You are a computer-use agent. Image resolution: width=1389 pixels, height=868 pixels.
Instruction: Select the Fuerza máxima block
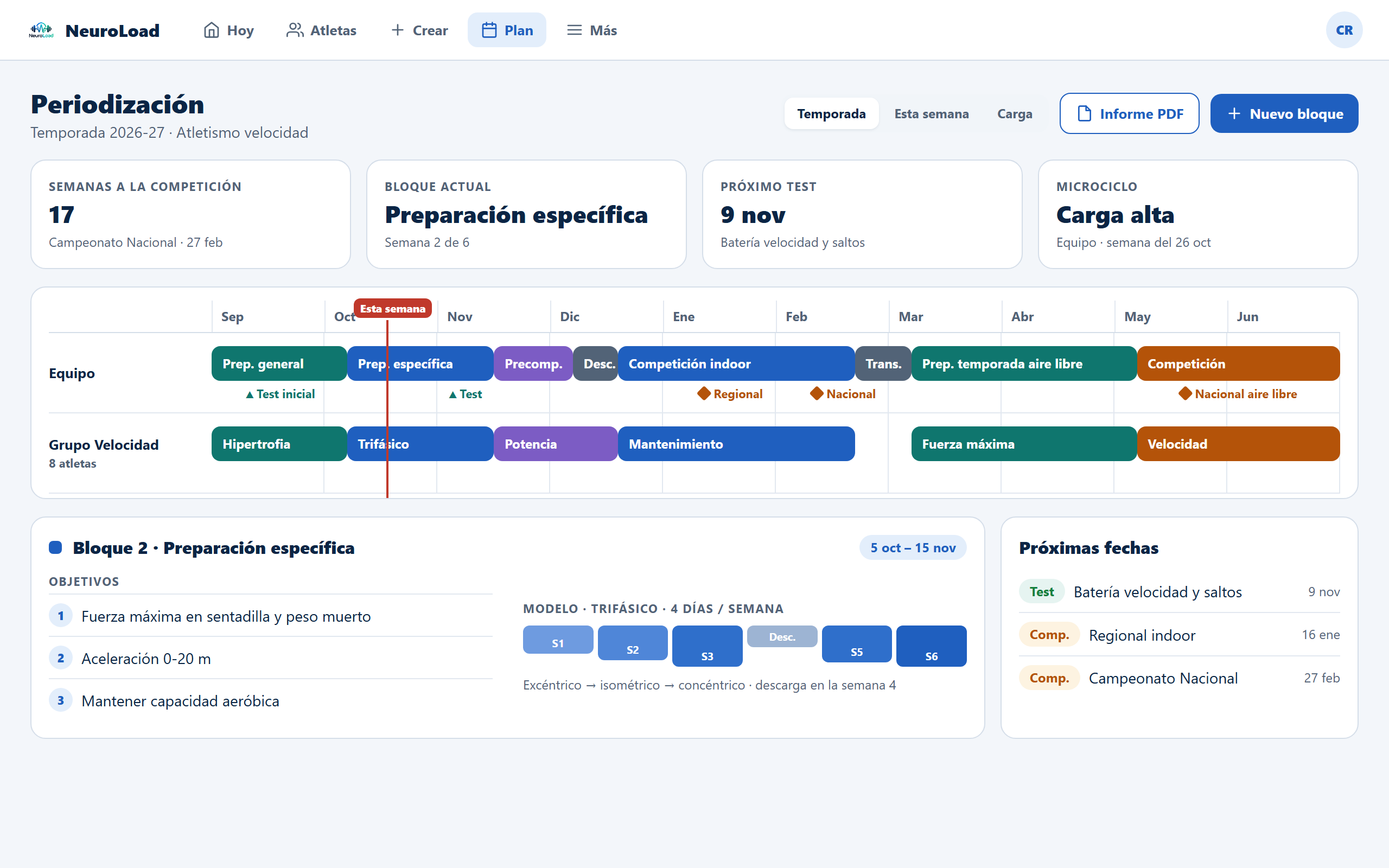(x=1024, y=444)
